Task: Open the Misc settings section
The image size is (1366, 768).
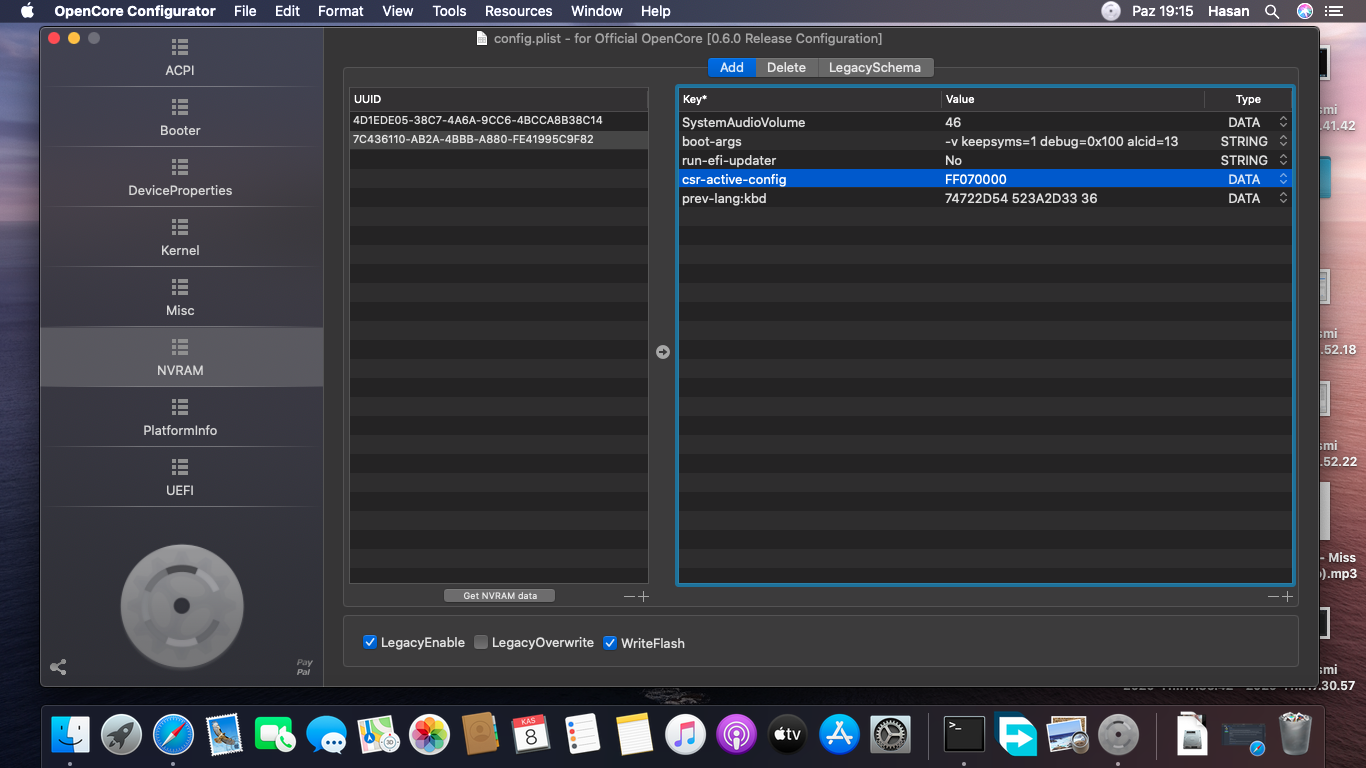Action: (x=180, y=298)
